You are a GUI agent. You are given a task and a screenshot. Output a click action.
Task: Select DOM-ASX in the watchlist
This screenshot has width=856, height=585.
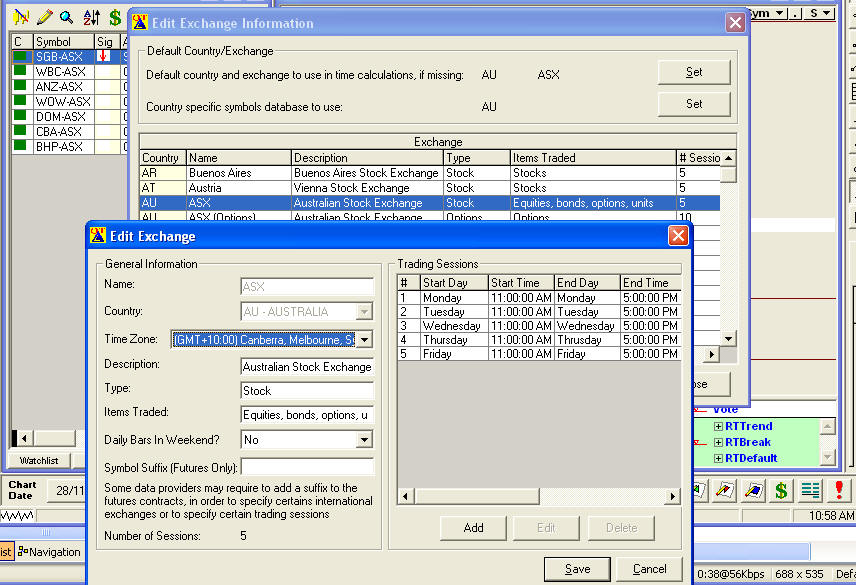63,116
